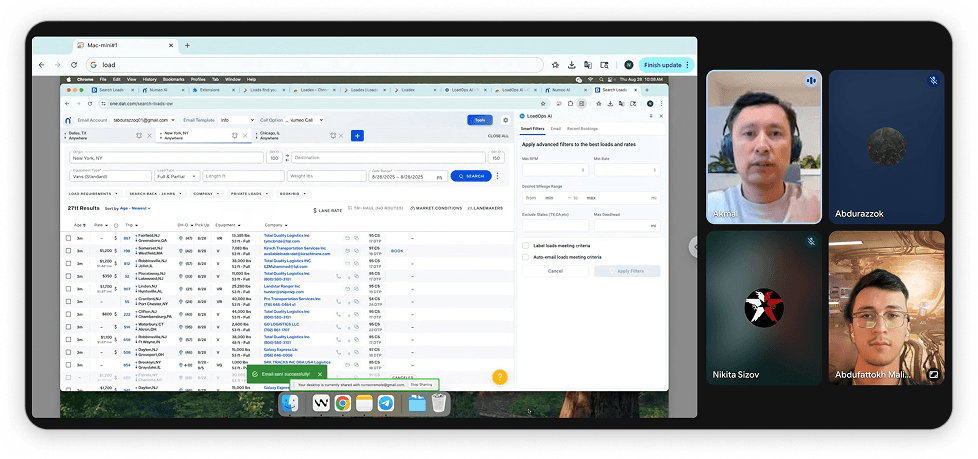
Task: Click the alarm bell on Dallas, TX tab
Action: tap(138, 136)
